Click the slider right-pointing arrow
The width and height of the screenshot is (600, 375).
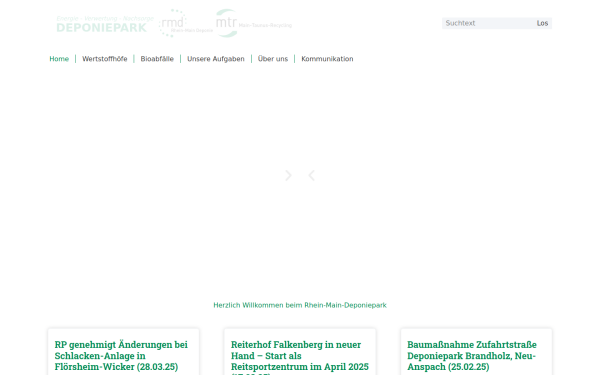(288, 176)
